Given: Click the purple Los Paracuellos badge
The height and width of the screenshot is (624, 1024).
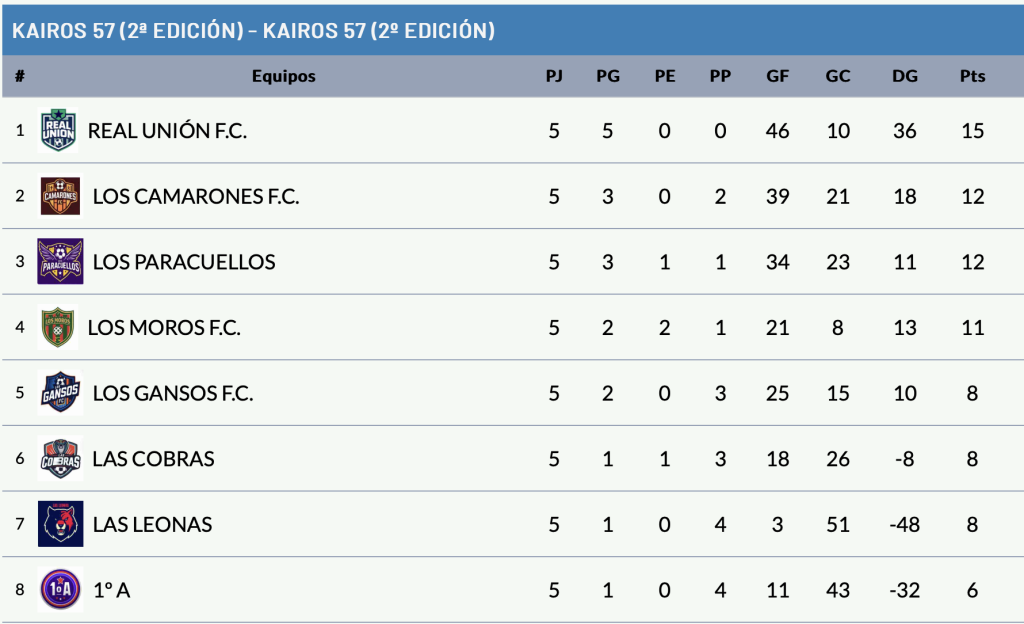Looking at the screenshot, I should (x=60, y=262).
